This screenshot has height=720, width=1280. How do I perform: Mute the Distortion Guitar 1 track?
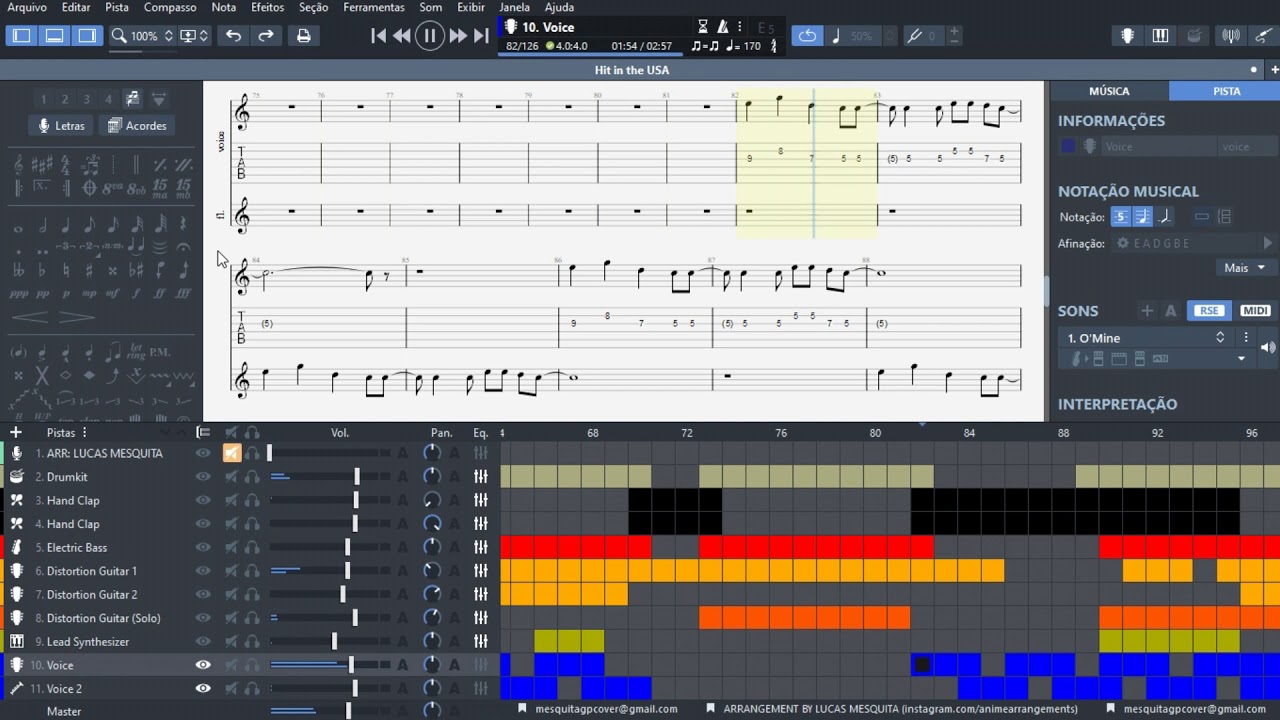(231, 571)
